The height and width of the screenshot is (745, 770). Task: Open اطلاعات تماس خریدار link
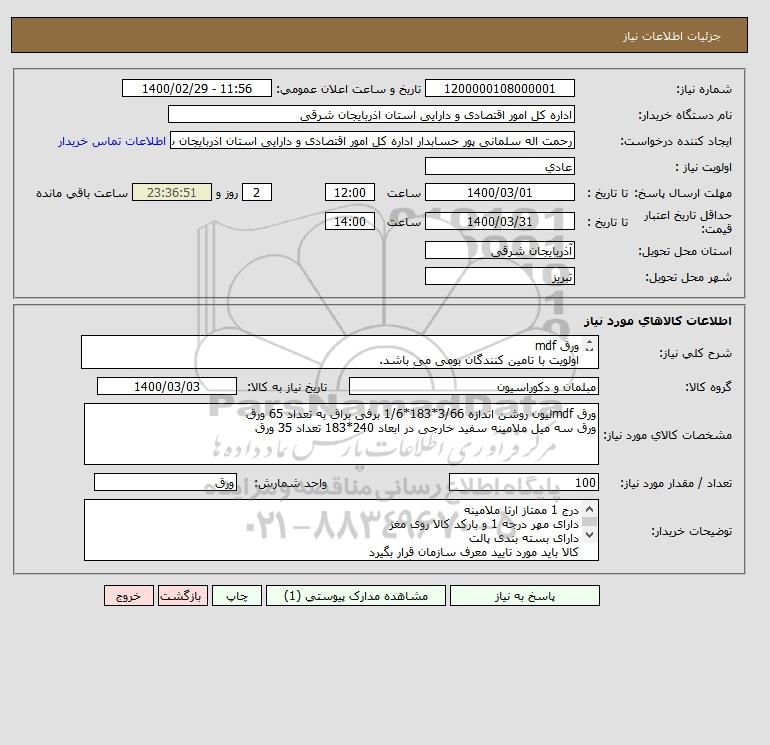pyautogui.click(x=111, y=141)
